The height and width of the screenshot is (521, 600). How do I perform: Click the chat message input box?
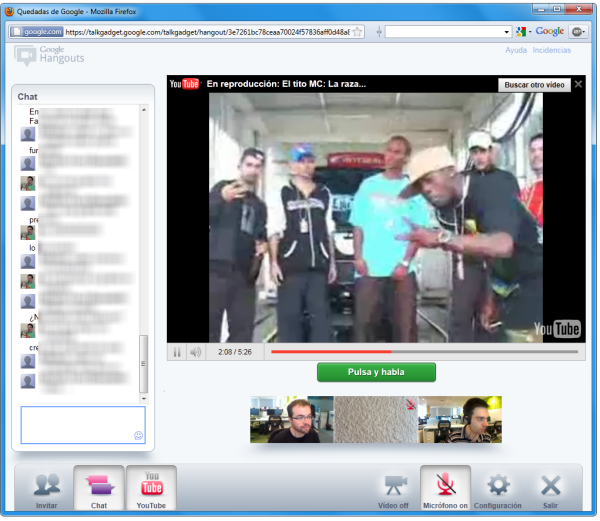click(x=83, y=425)
